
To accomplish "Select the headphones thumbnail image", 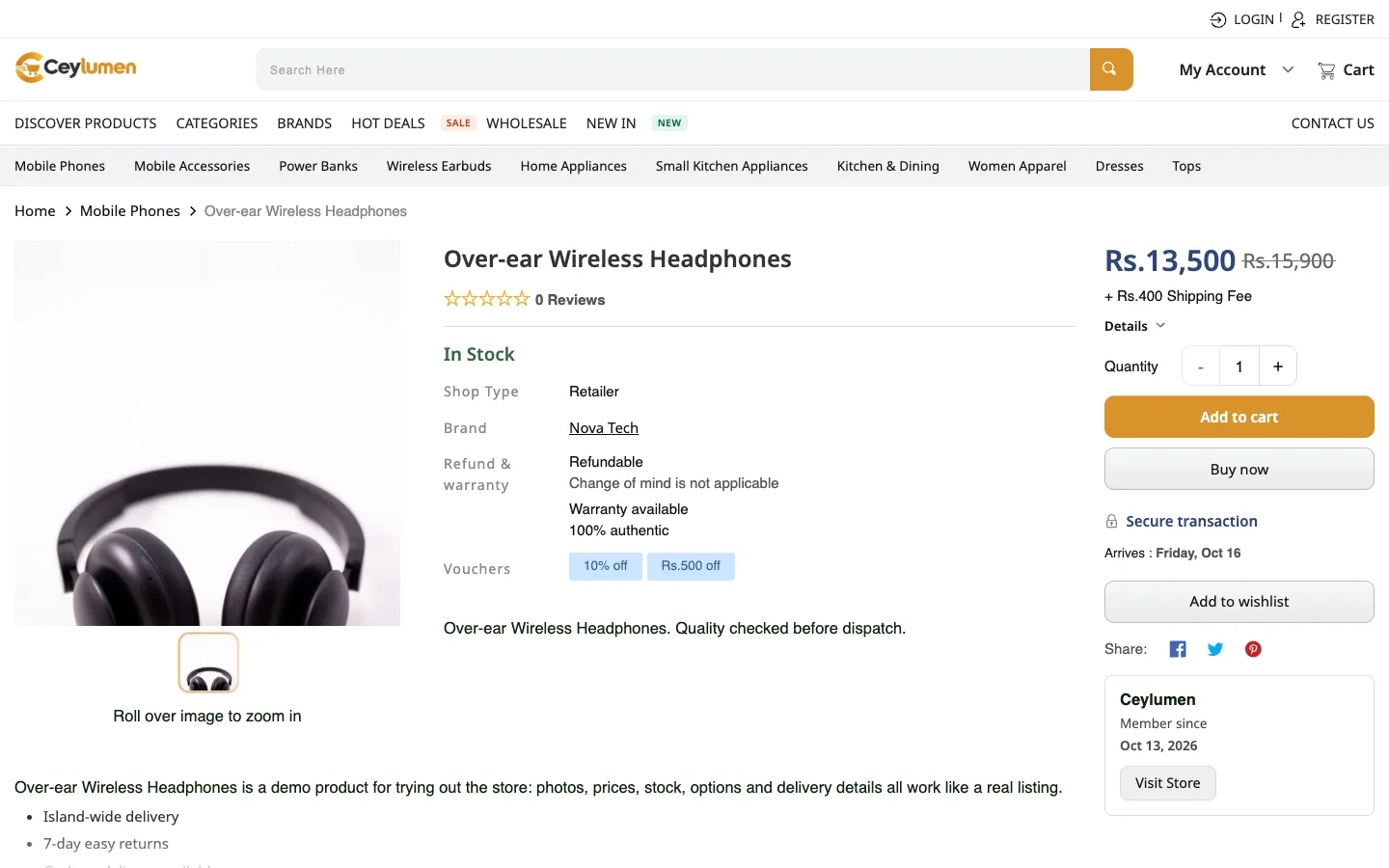I will click(208, 663).
